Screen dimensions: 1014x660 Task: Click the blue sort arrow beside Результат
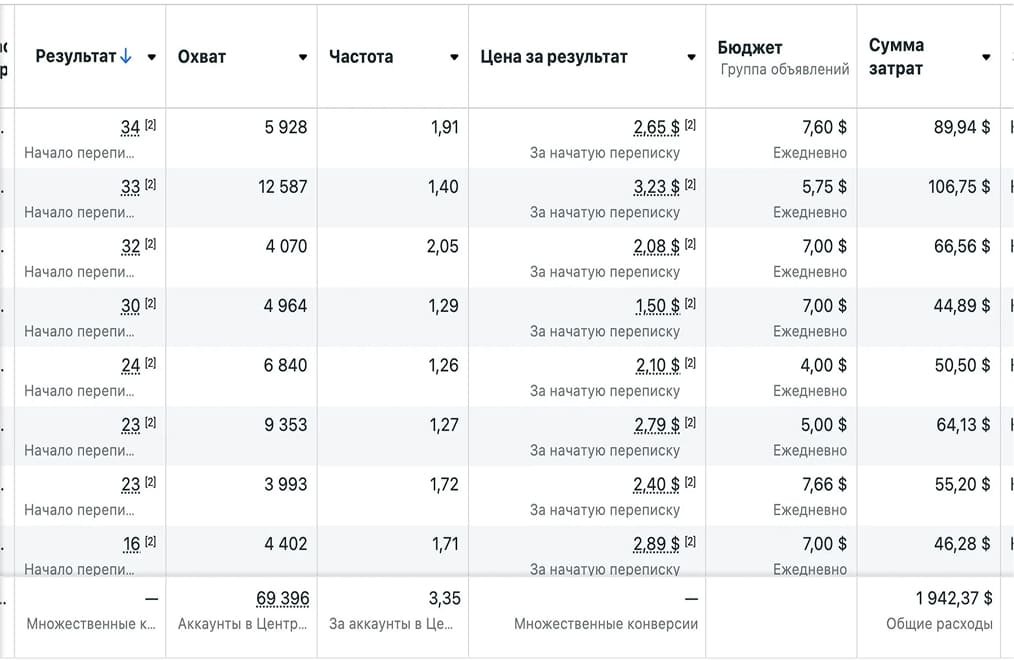126,57
